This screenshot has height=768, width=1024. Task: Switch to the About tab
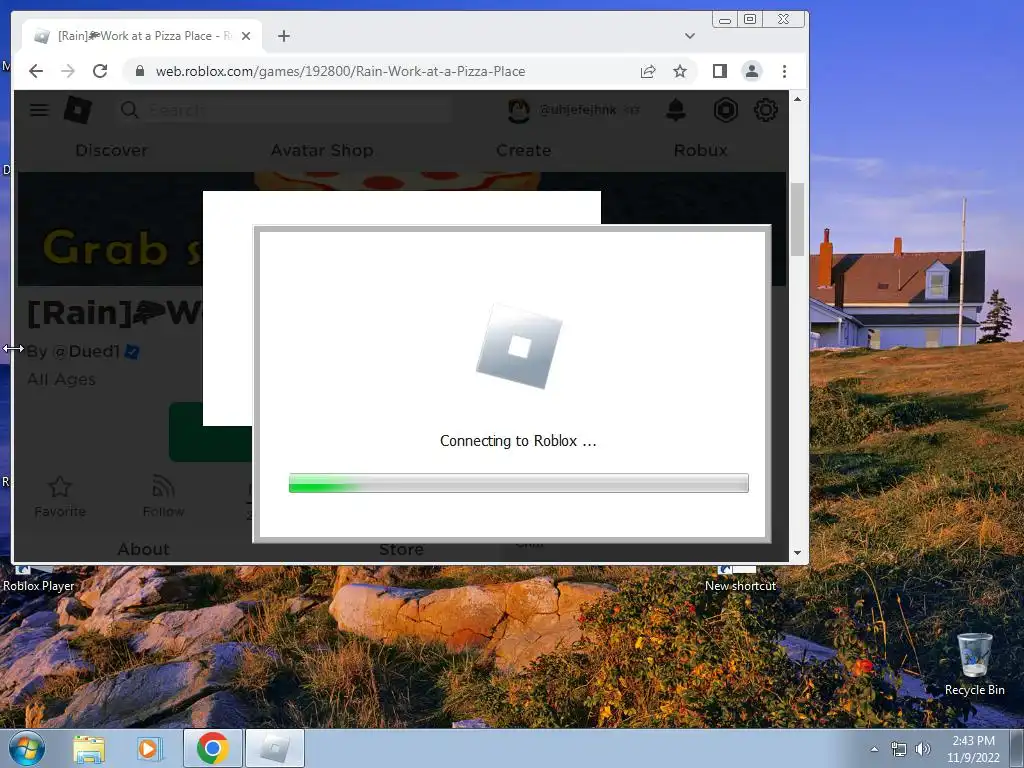click(143, 549)
